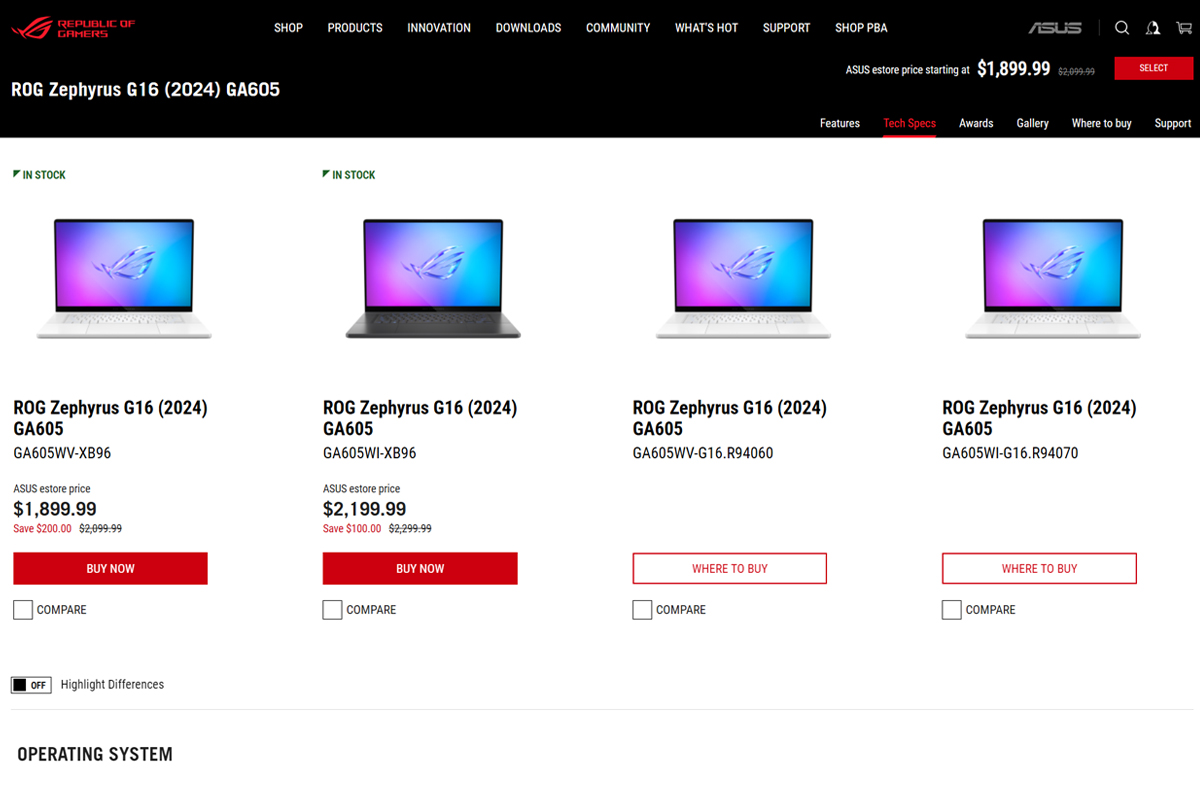Check COMPARE for GA605WV-XB96
The width and height of the screenshot is (1200, 800).
tap(23, 610)
